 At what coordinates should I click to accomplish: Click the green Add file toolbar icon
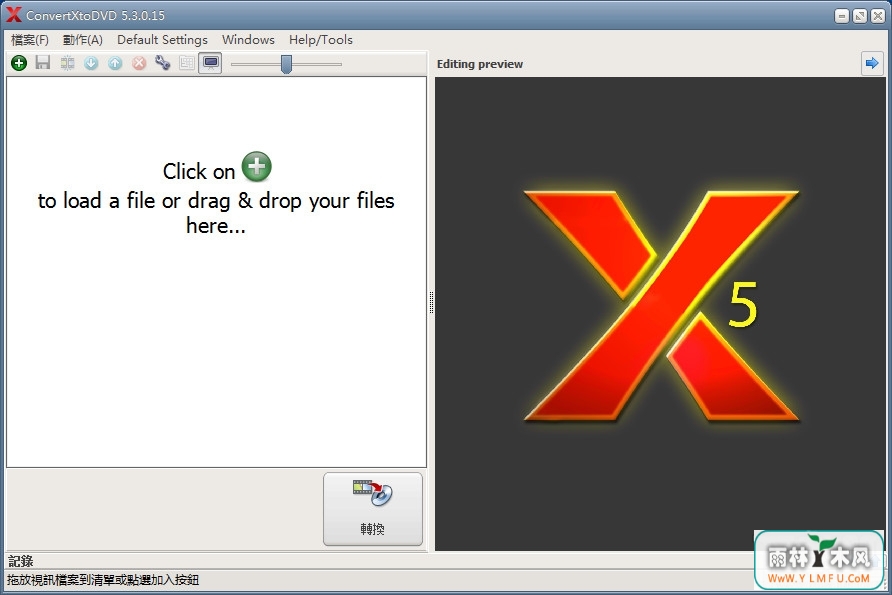(19, 63)
